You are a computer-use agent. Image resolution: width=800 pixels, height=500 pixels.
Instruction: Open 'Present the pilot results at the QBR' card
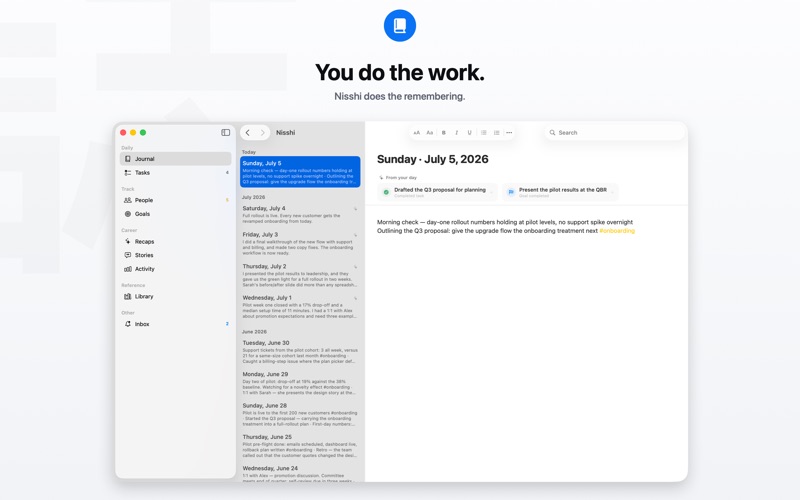pos(560,192)
